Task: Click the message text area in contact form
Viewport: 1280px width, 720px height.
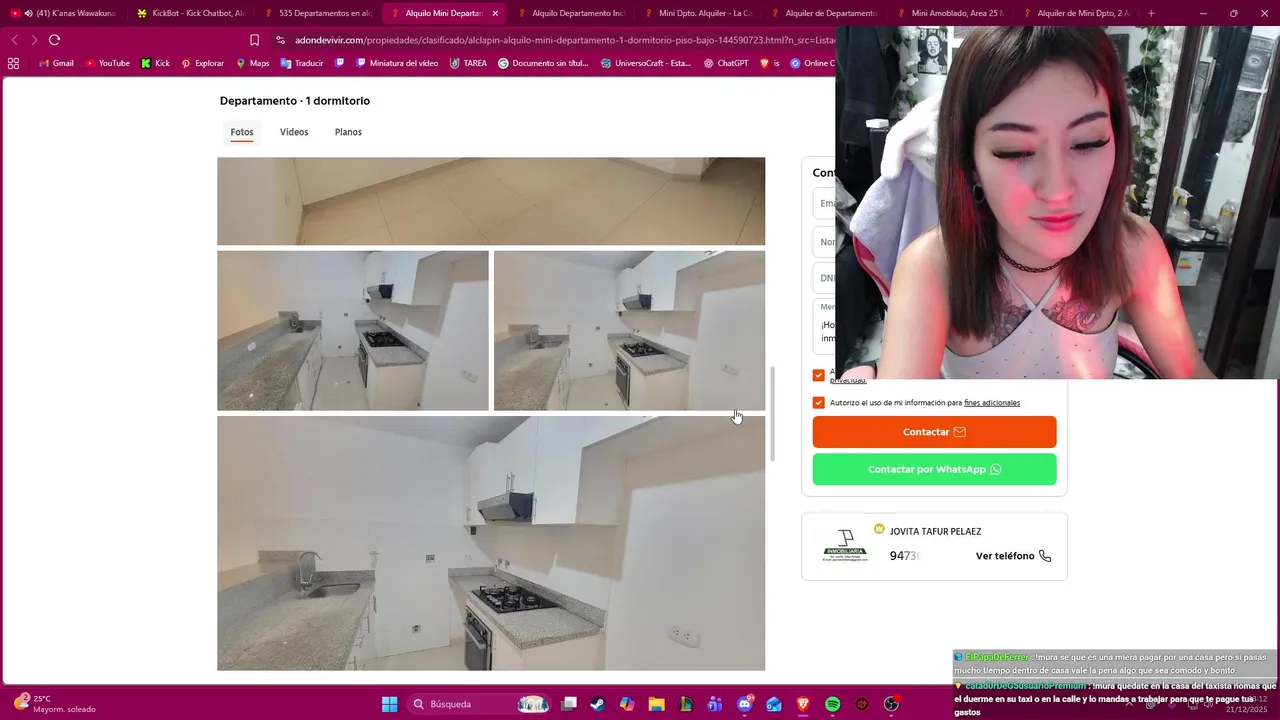Action: (x=824, y=326)
